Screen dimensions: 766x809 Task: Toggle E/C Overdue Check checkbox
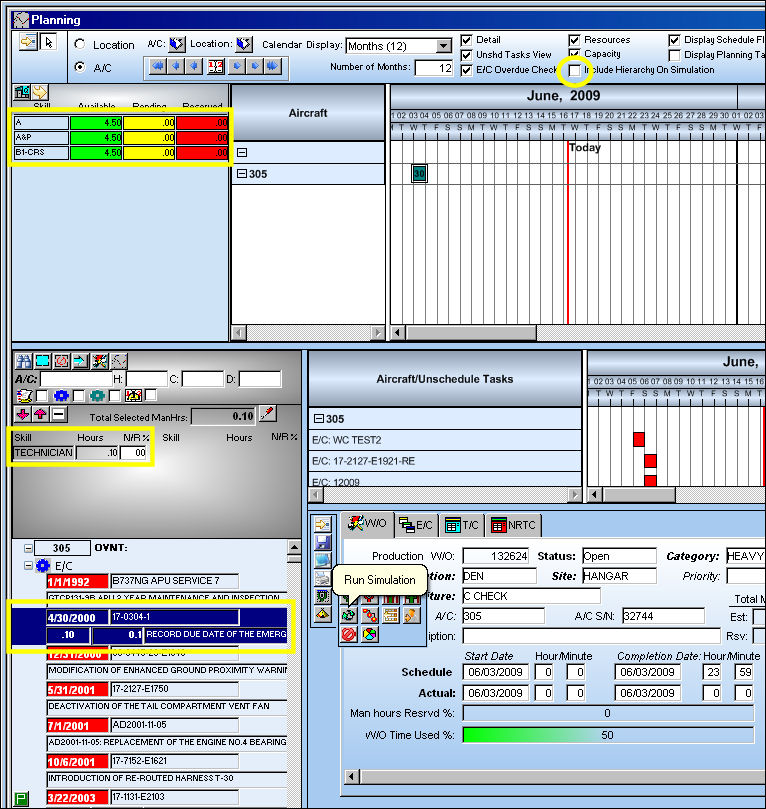pos(466,70)
